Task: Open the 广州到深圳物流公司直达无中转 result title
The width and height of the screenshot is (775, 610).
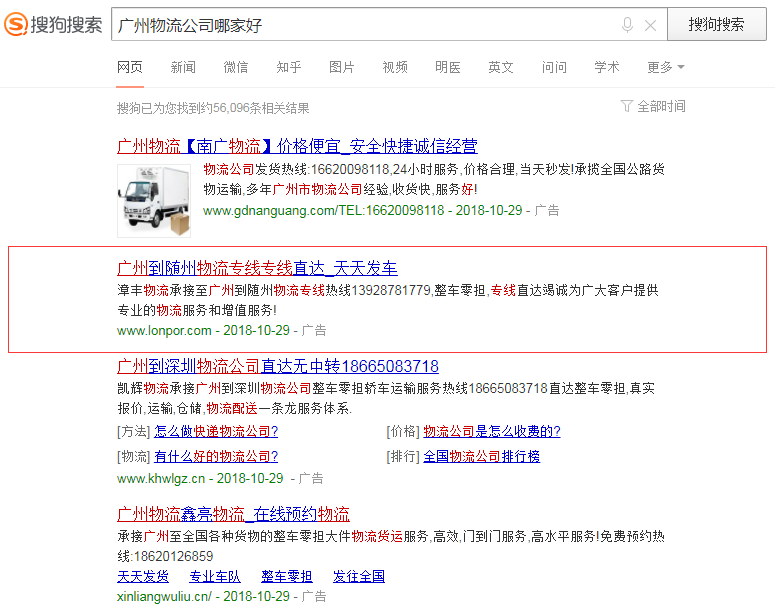Action: tap(278, 366)
